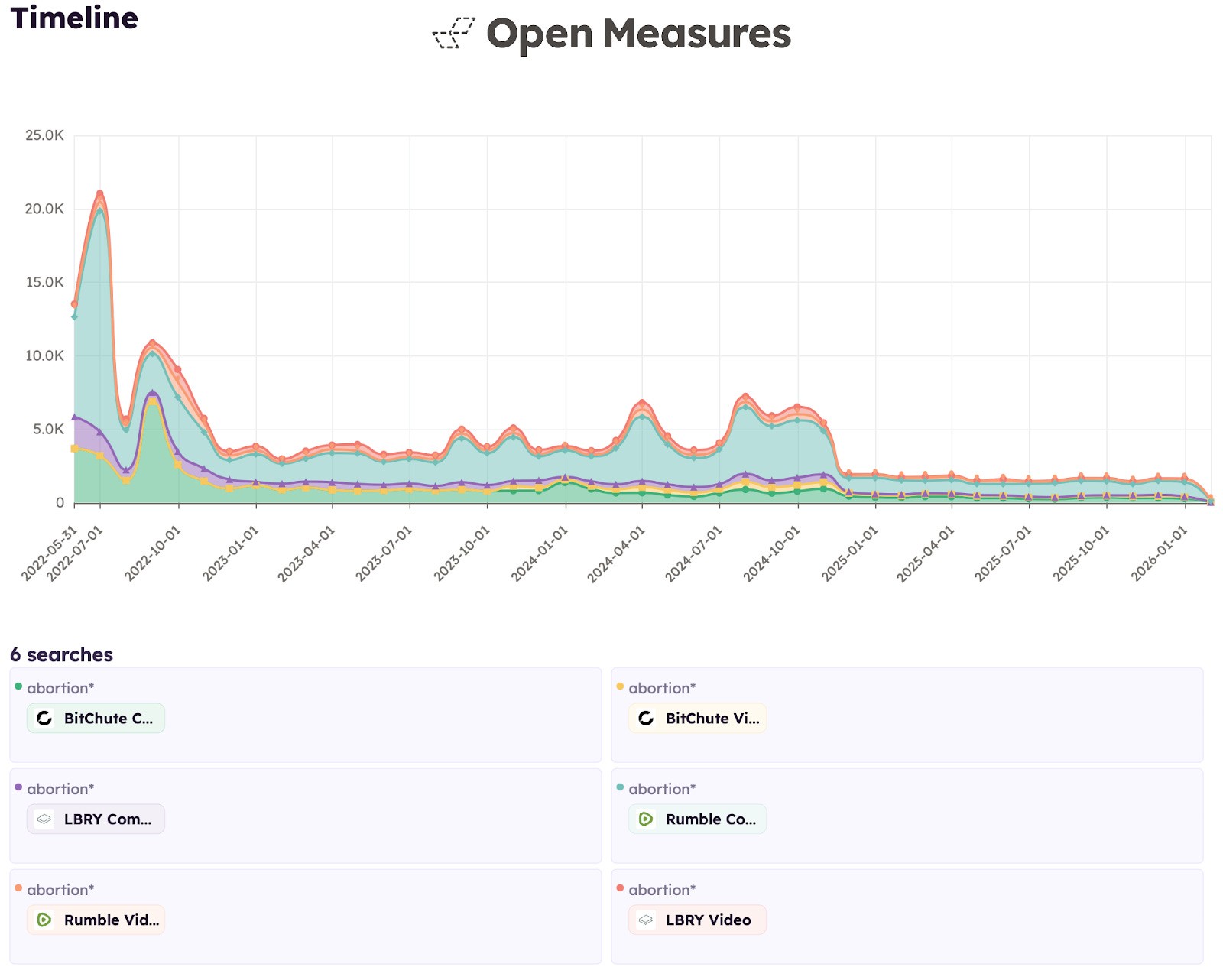Click the Rumble play icon on Rumble Video card
The width and height of the screenshot is (1223, 980).
point(44,920)
